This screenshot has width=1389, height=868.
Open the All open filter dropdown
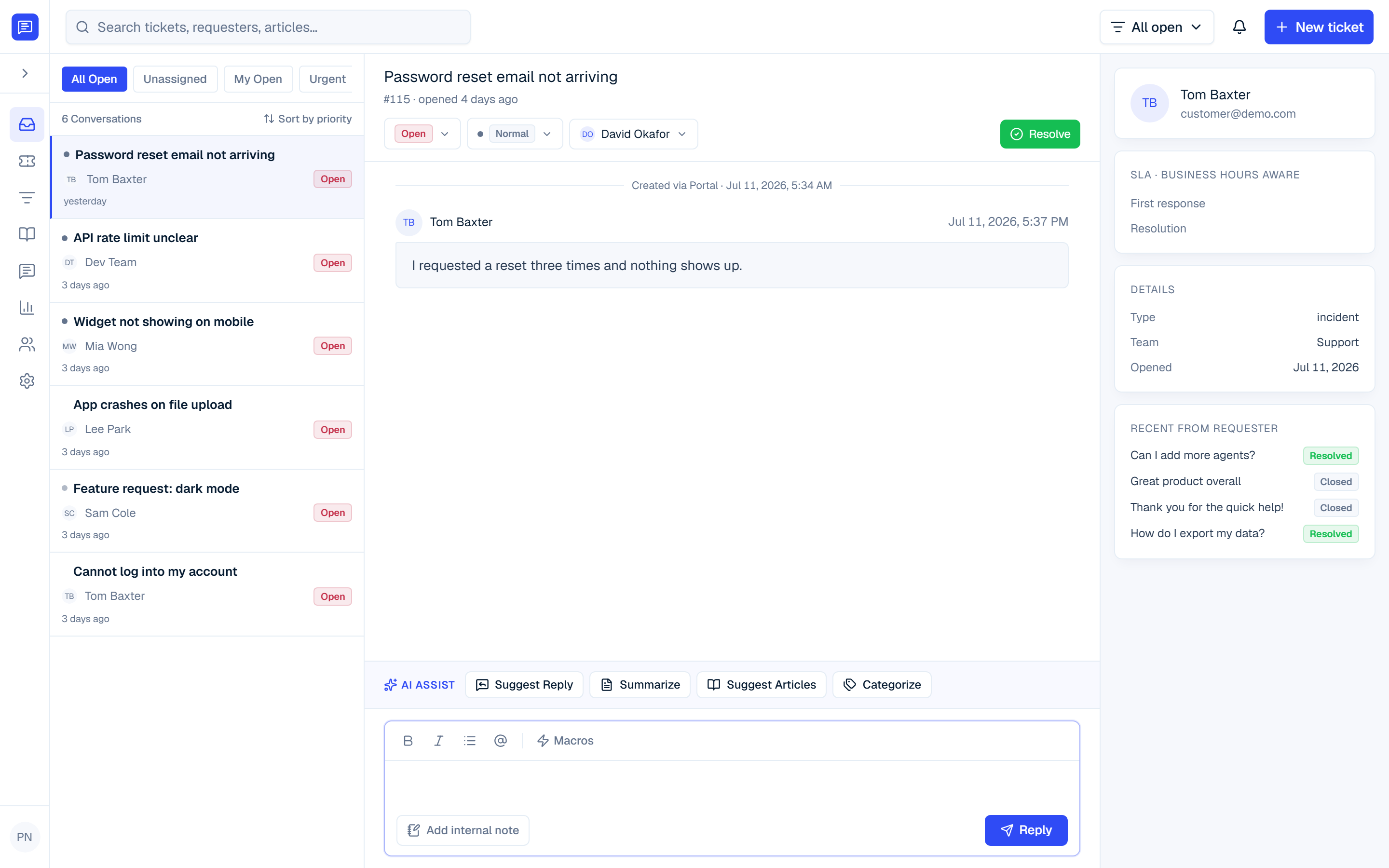[x=1157, y=27]
